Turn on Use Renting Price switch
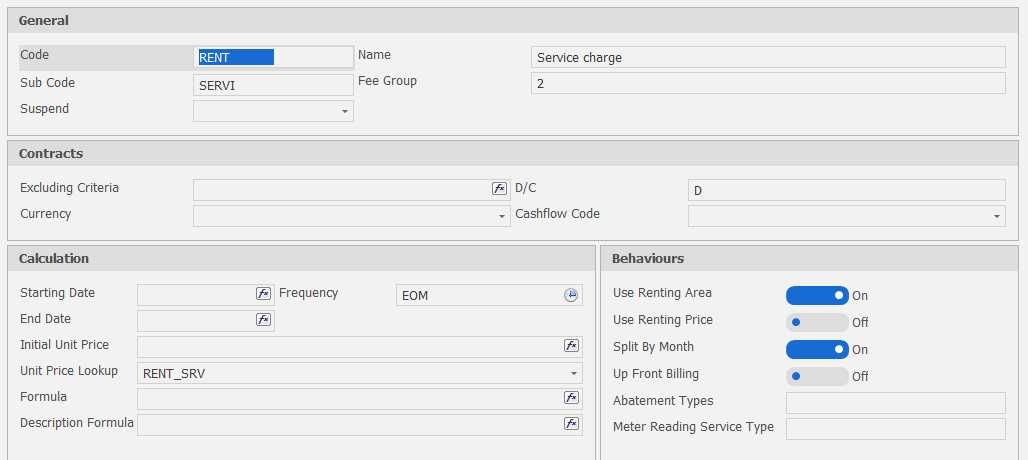1028x460 pixels. [x=817, y=322]
